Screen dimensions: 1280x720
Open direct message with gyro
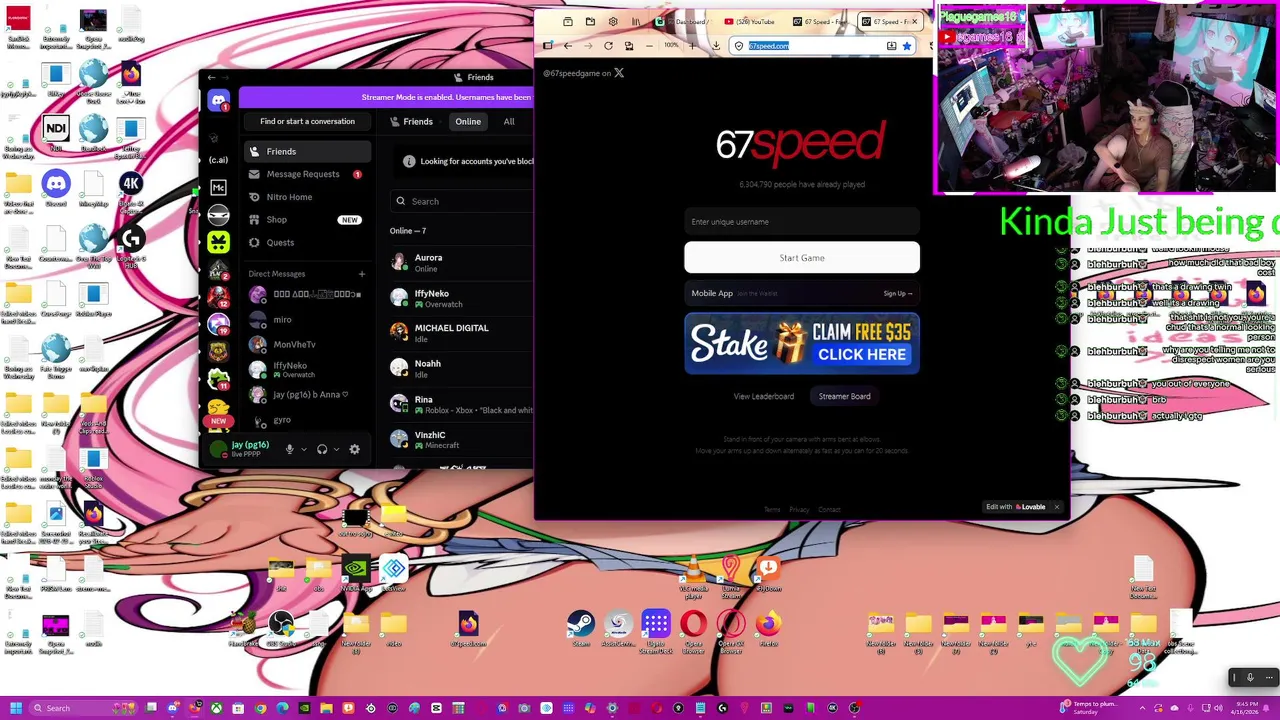click(x=307, y=420)
